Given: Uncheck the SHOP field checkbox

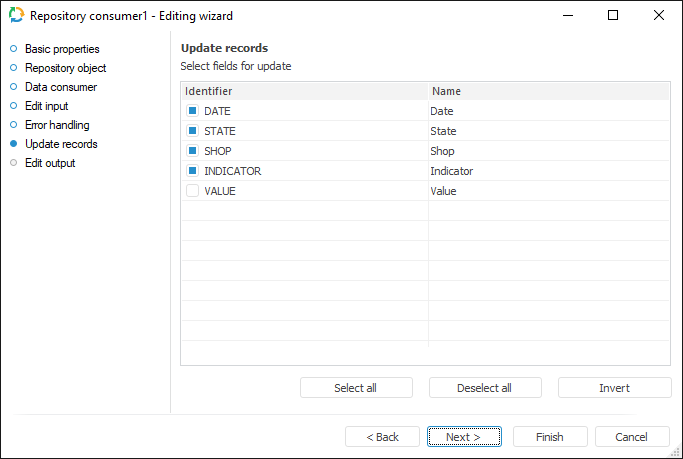Looking at the screenshot, I should pyautogui.click(x=193, y=151).
